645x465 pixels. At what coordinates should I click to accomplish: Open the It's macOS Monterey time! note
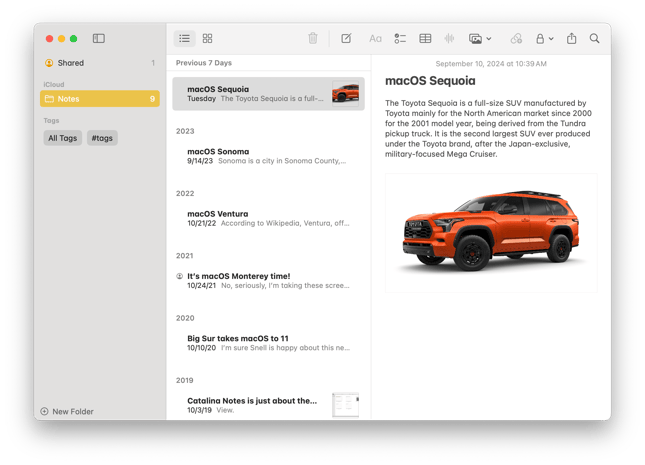268,281
